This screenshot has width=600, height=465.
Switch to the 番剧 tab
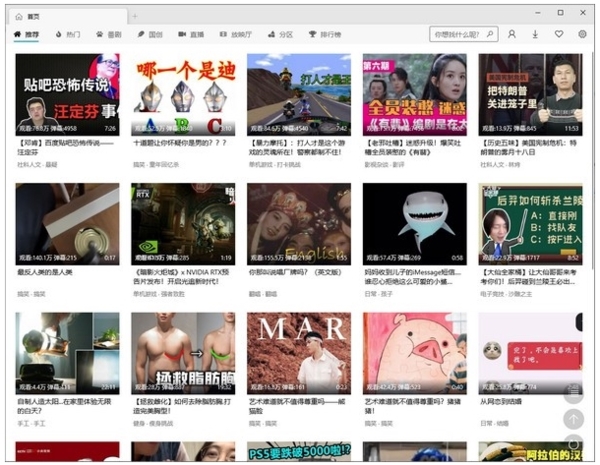pyautogui.click(x=109, y=34)
